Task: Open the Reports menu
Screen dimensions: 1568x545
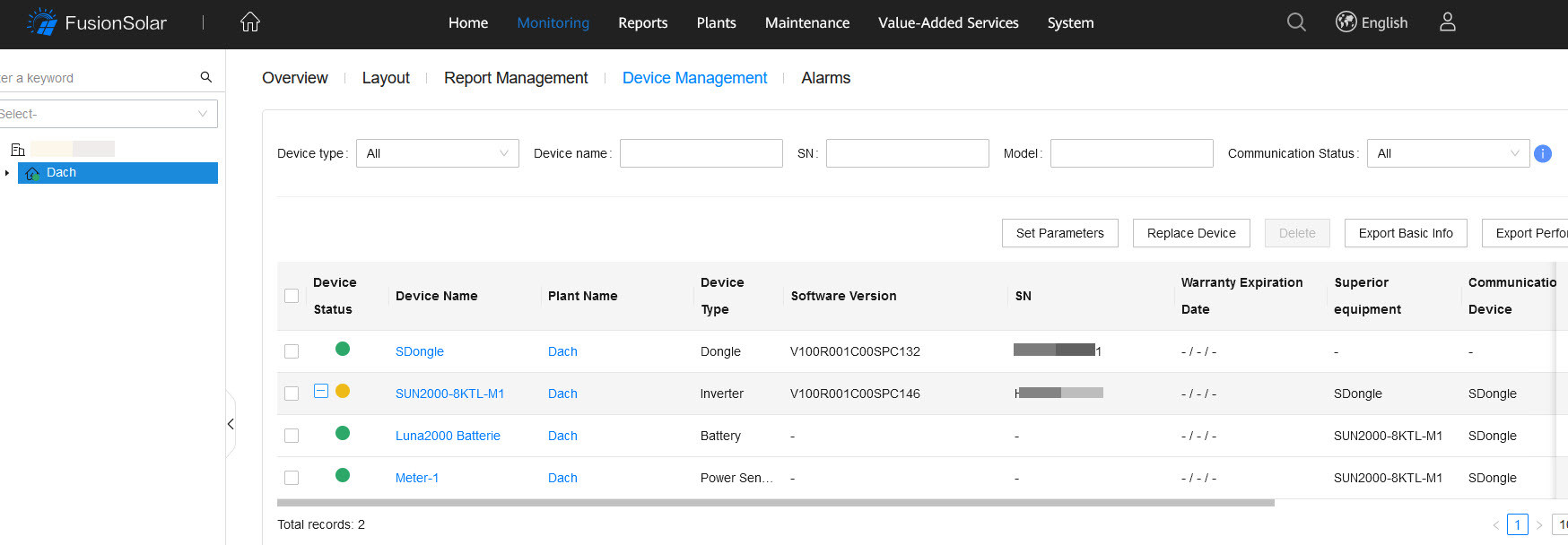Action: [643, 23]
